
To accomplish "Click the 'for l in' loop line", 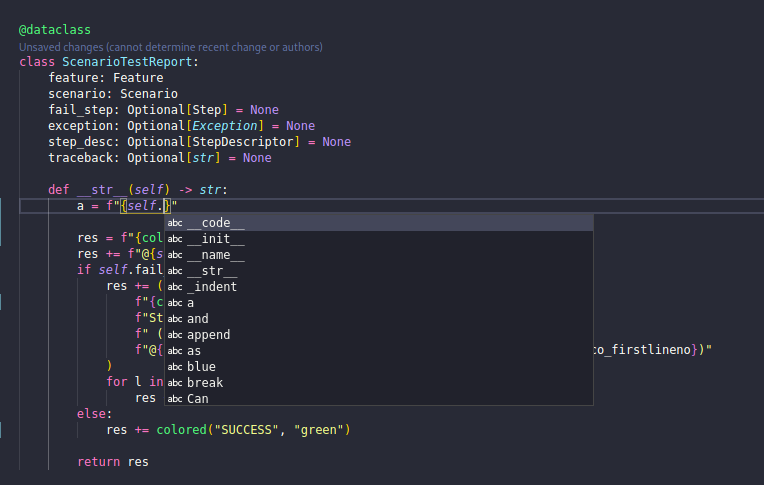I will pos(135,382).
